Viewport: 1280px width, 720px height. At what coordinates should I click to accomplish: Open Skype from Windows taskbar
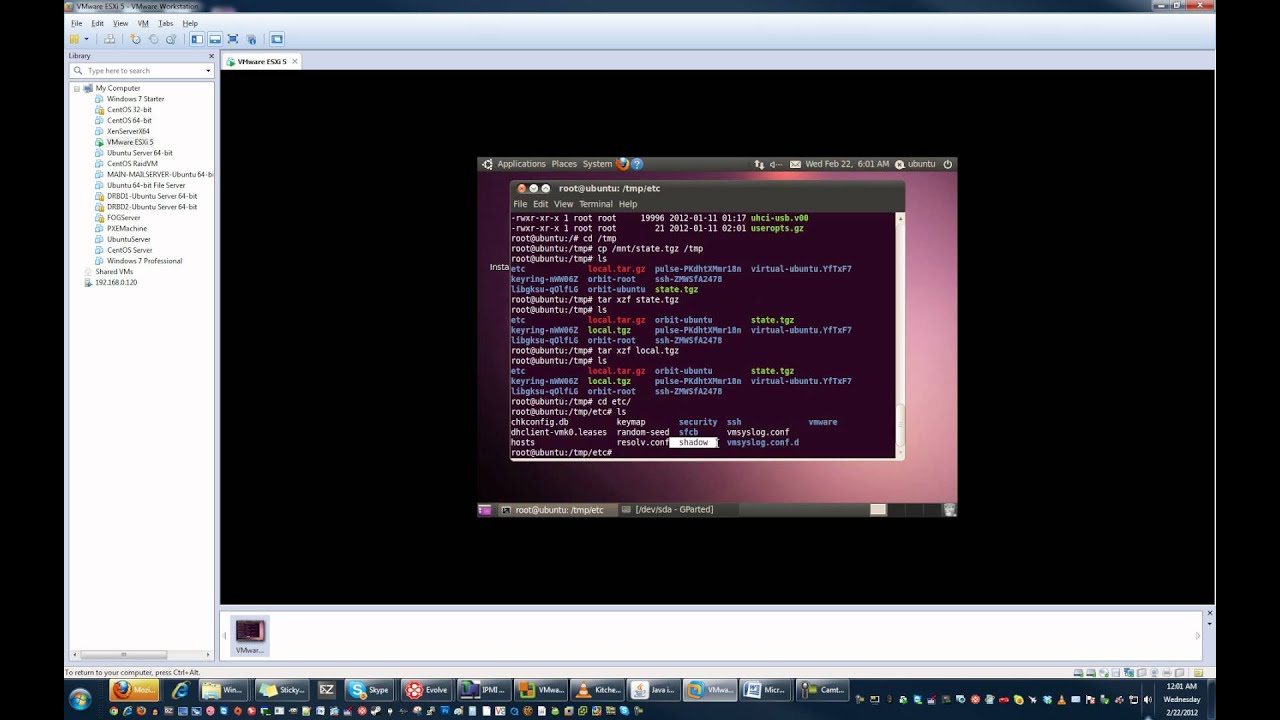point(370,690)
